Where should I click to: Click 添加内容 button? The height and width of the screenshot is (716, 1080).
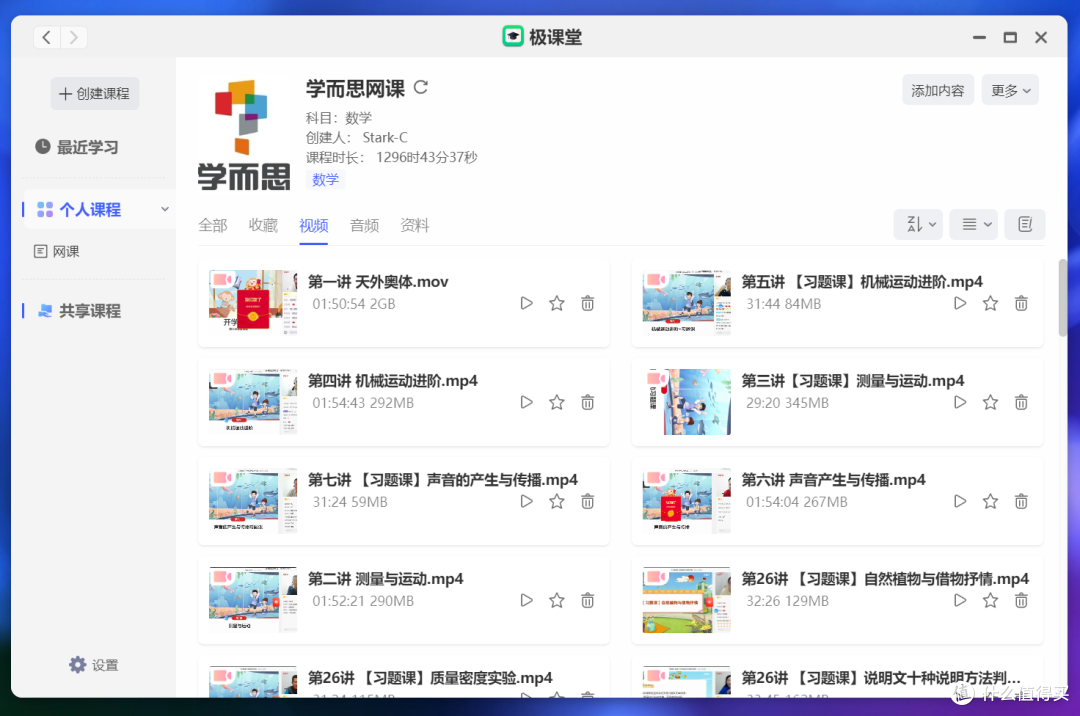[937, 90]
